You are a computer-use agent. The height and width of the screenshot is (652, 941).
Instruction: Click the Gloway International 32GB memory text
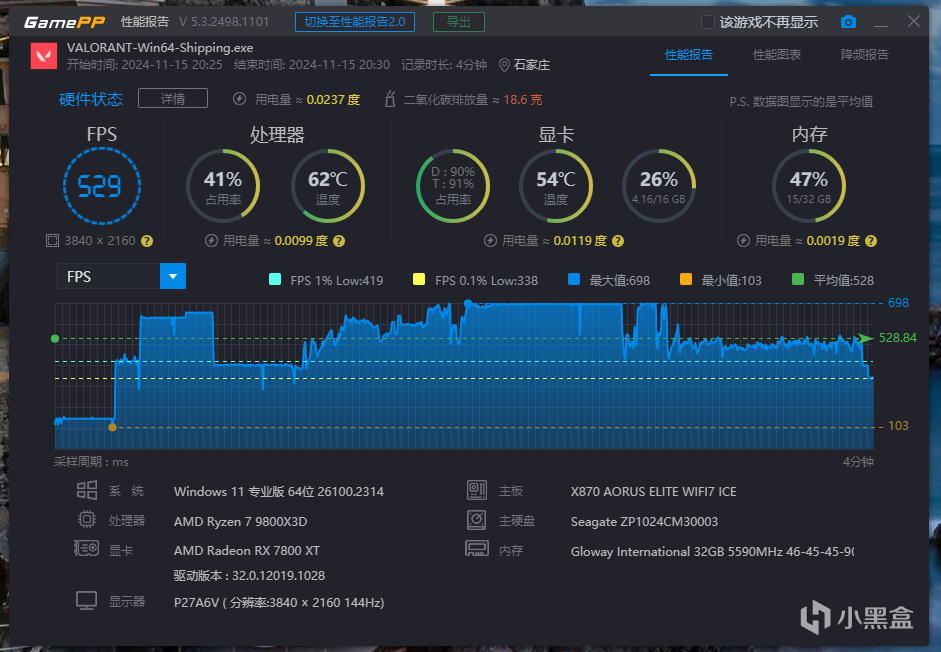[712, 551]
